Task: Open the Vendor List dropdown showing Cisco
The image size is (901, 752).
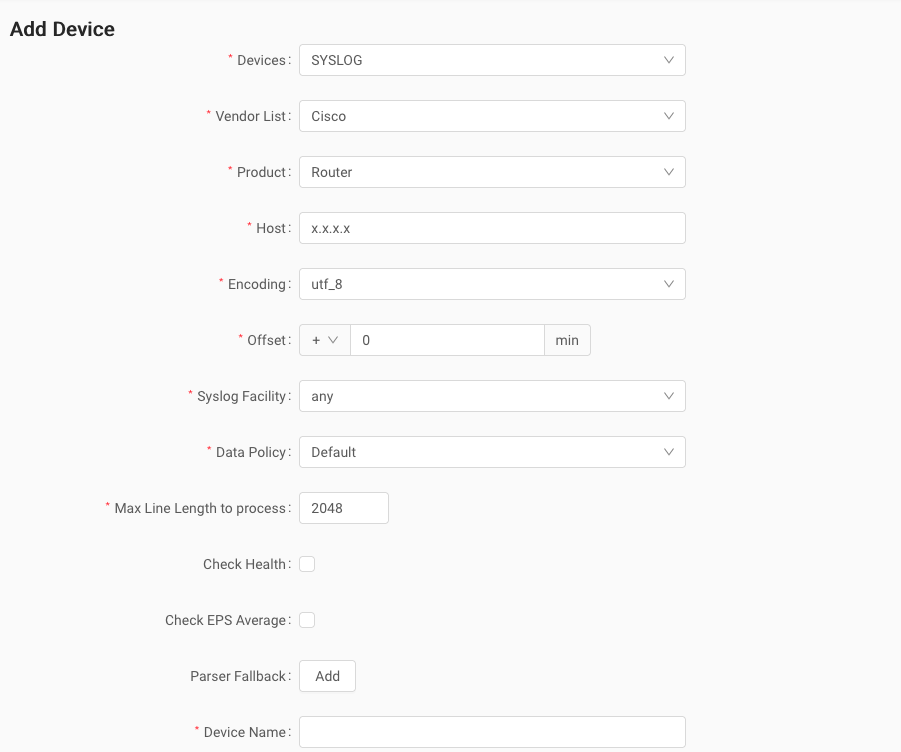Action: pos(492,116)
